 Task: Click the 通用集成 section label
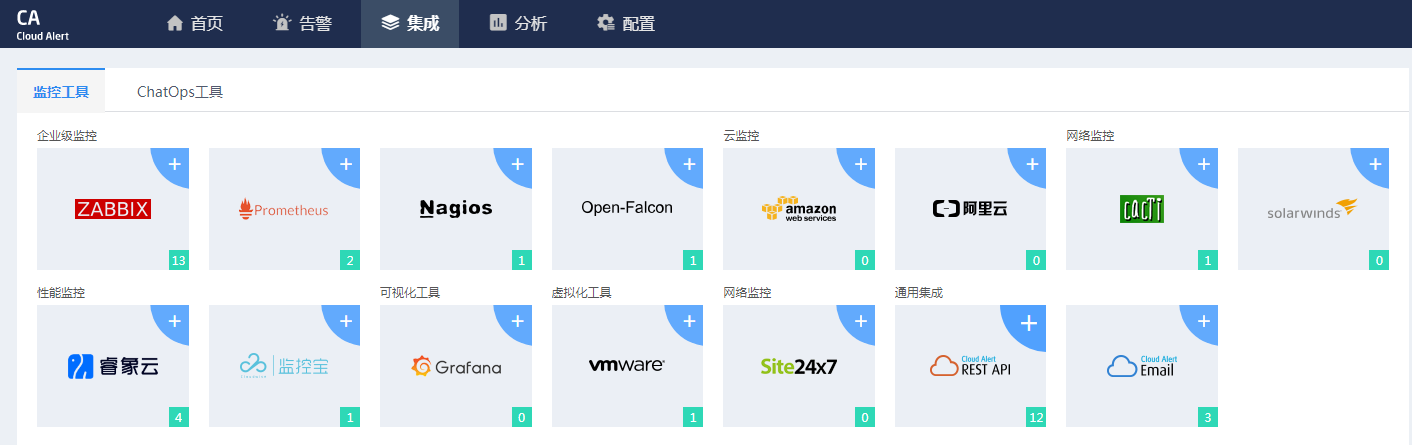[919, 293]
